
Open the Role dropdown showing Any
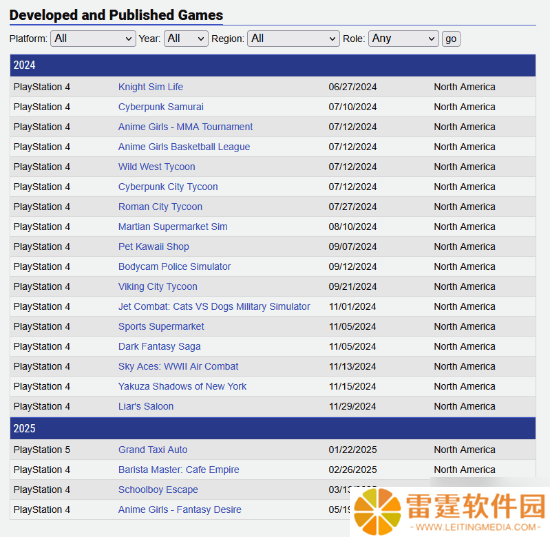403,39
